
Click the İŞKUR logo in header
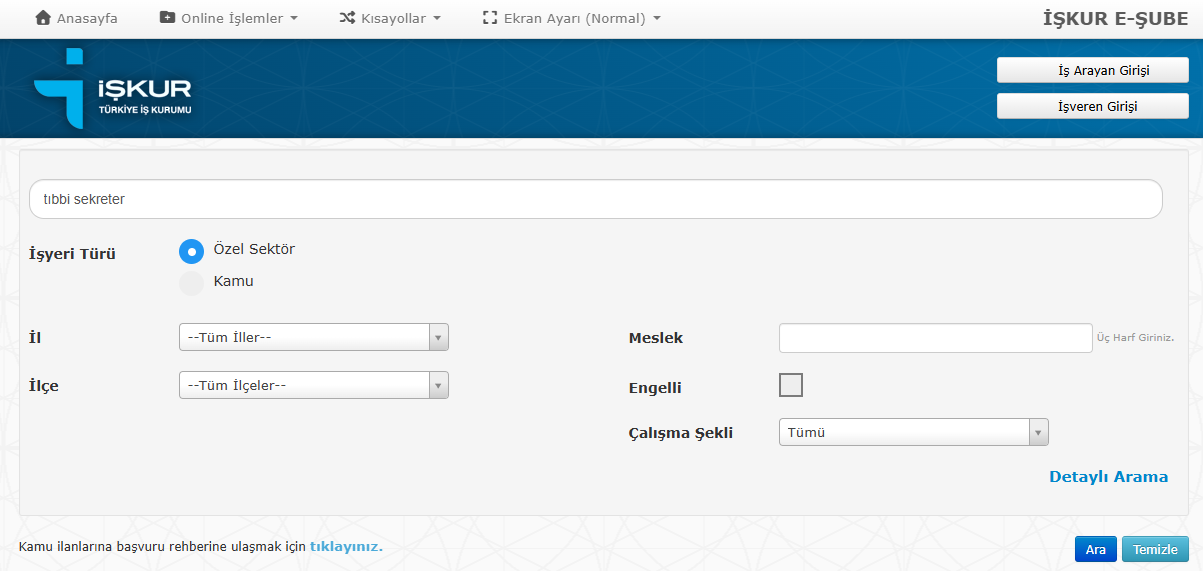pos(112,88)
